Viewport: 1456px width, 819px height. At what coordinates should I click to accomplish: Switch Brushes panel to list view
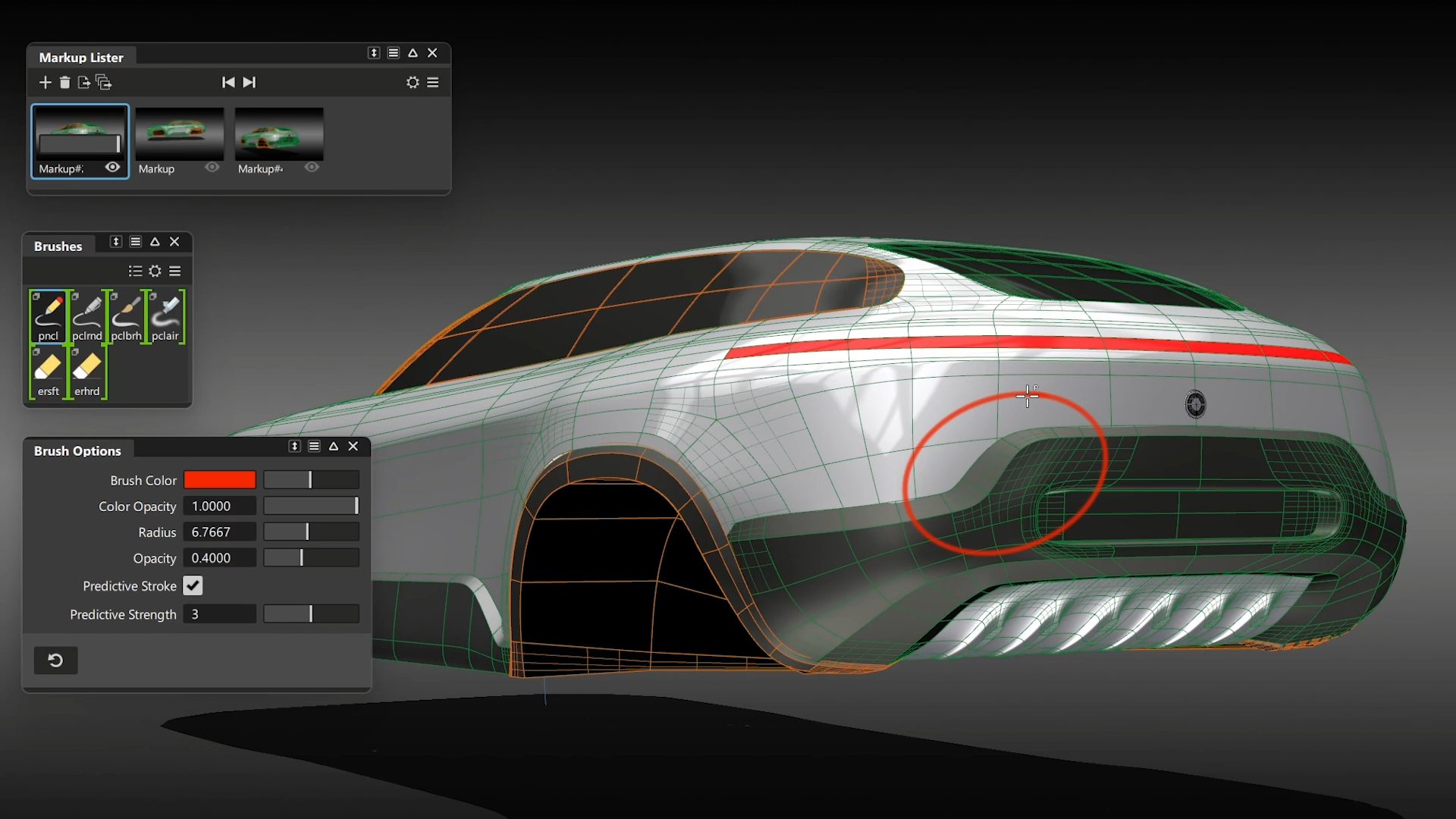[x=135, y=271]
